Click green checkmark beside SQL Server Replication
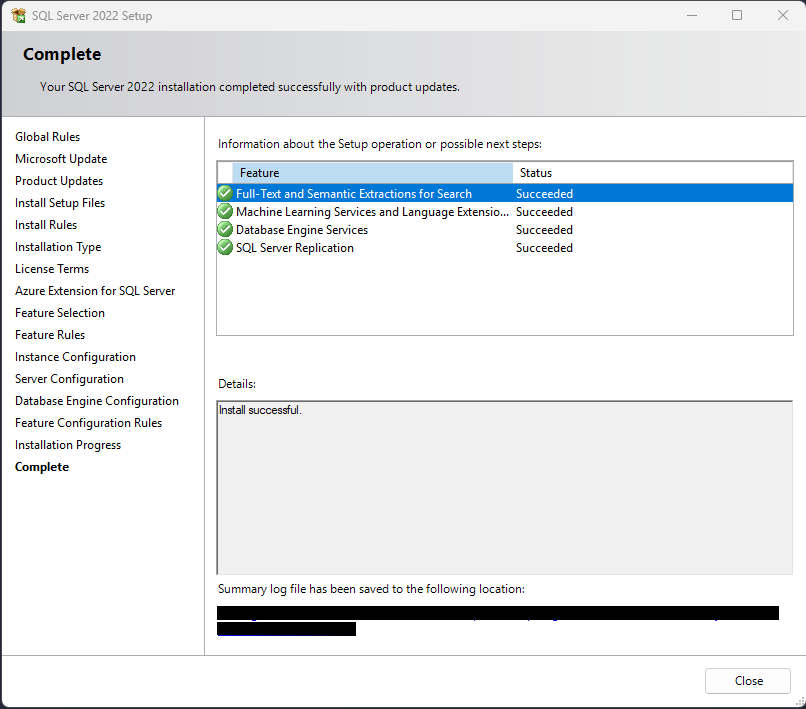The image size is (806, 709). click(x=225, y=248)
